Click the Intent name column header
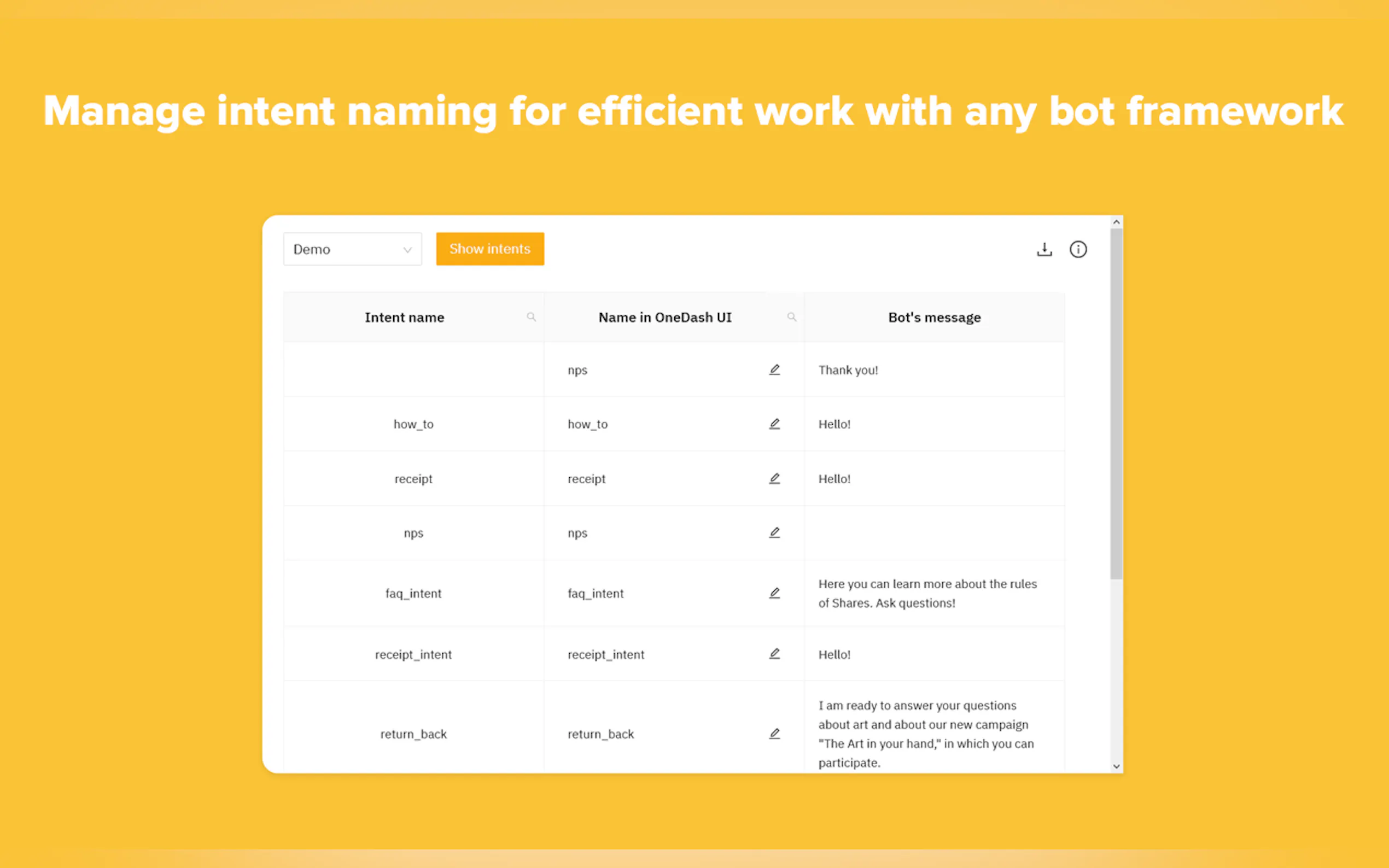 pos(404,318)
